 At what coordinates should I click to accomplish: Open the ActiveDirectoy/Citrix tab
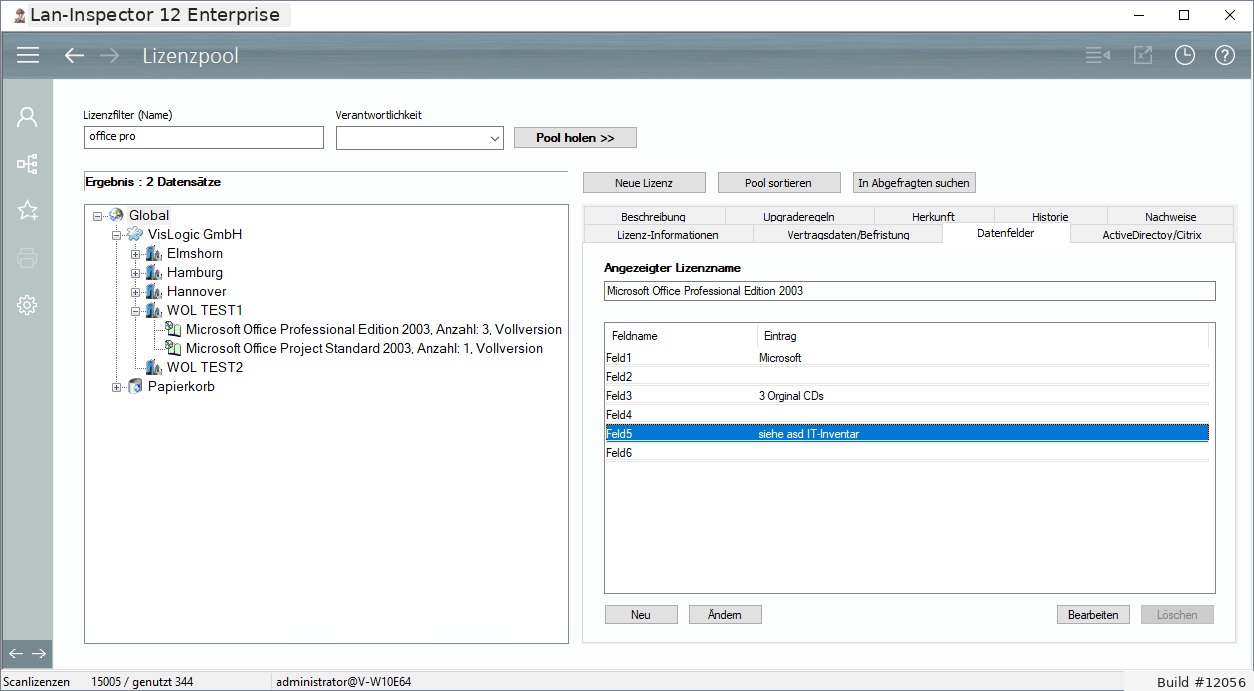[1152, 235]
